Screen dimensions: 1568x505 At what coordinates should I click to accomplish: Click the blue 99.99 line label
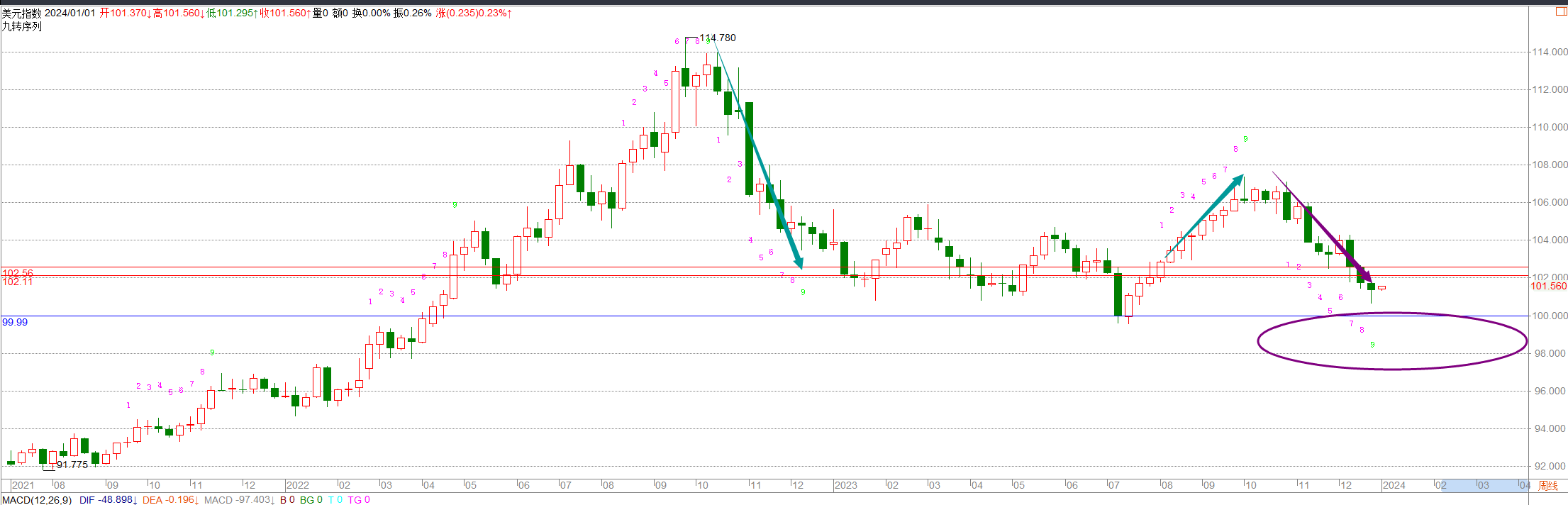(x=15, y=322)
